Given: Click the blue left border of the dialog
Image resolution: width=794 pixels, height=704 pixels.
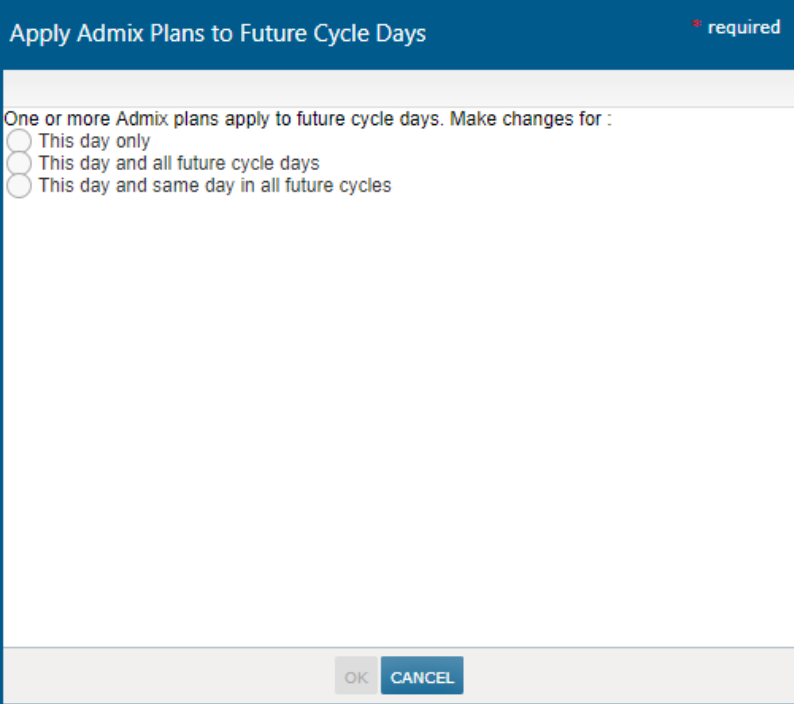Looking at the screenshot, I should (2, 400).
